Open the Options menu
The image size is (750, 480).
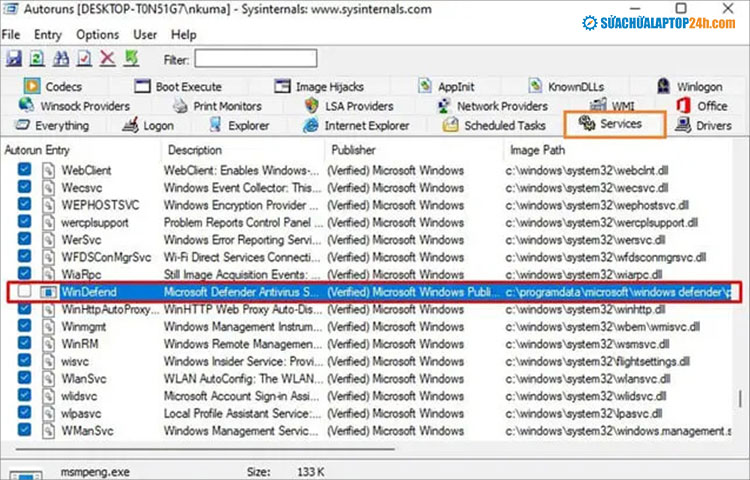(98, 34)
